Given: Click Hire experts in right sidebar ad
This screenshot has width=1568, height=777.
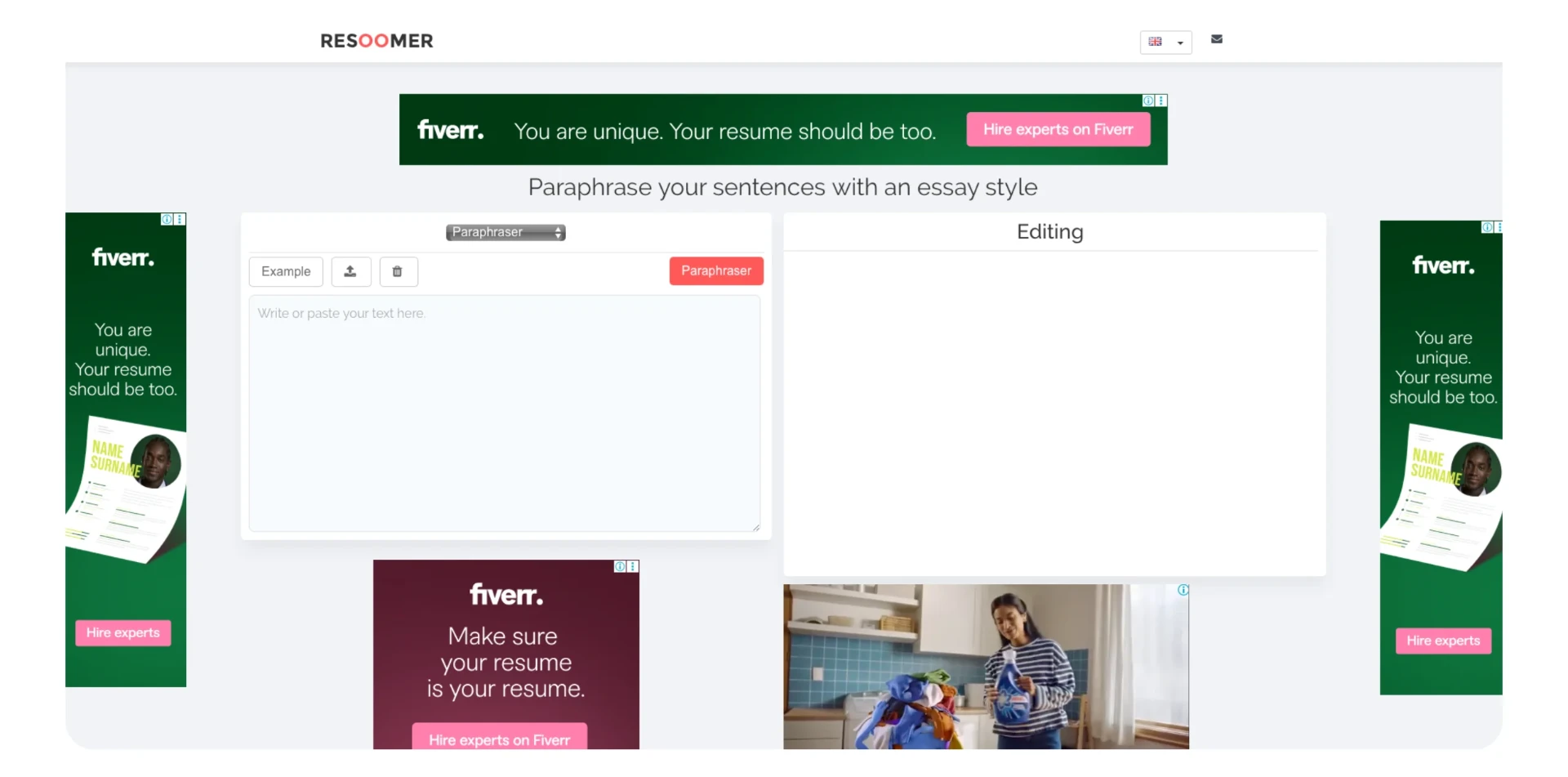Looking at the screenshot, I should (x=1443, y=641).
